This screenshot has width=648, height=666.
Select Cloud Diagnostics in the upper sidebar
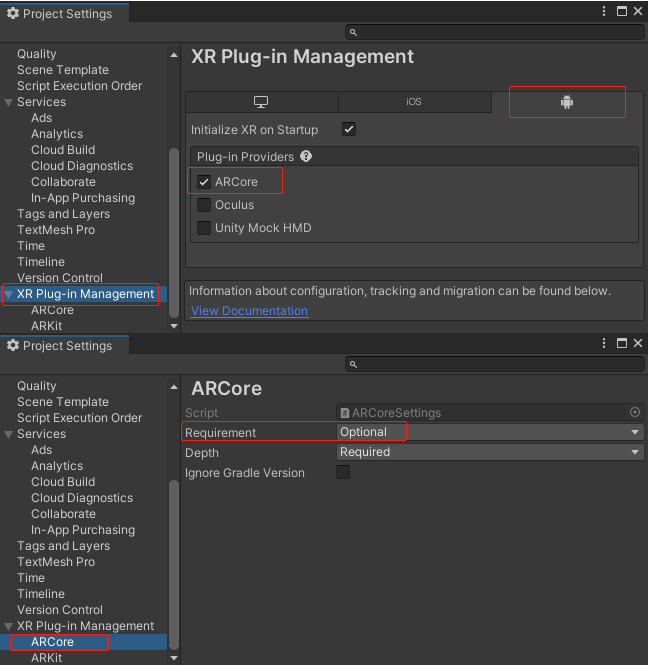click(82, 166)
